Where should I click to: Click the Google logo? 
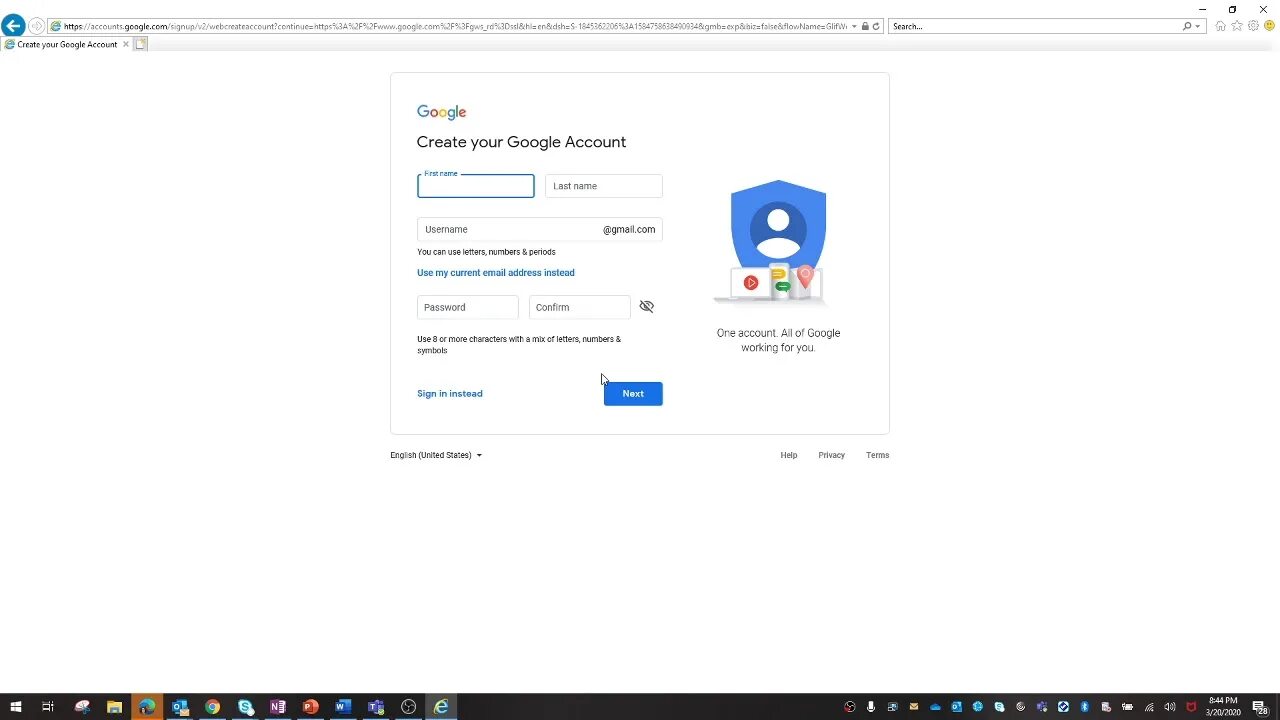(442, 112)
